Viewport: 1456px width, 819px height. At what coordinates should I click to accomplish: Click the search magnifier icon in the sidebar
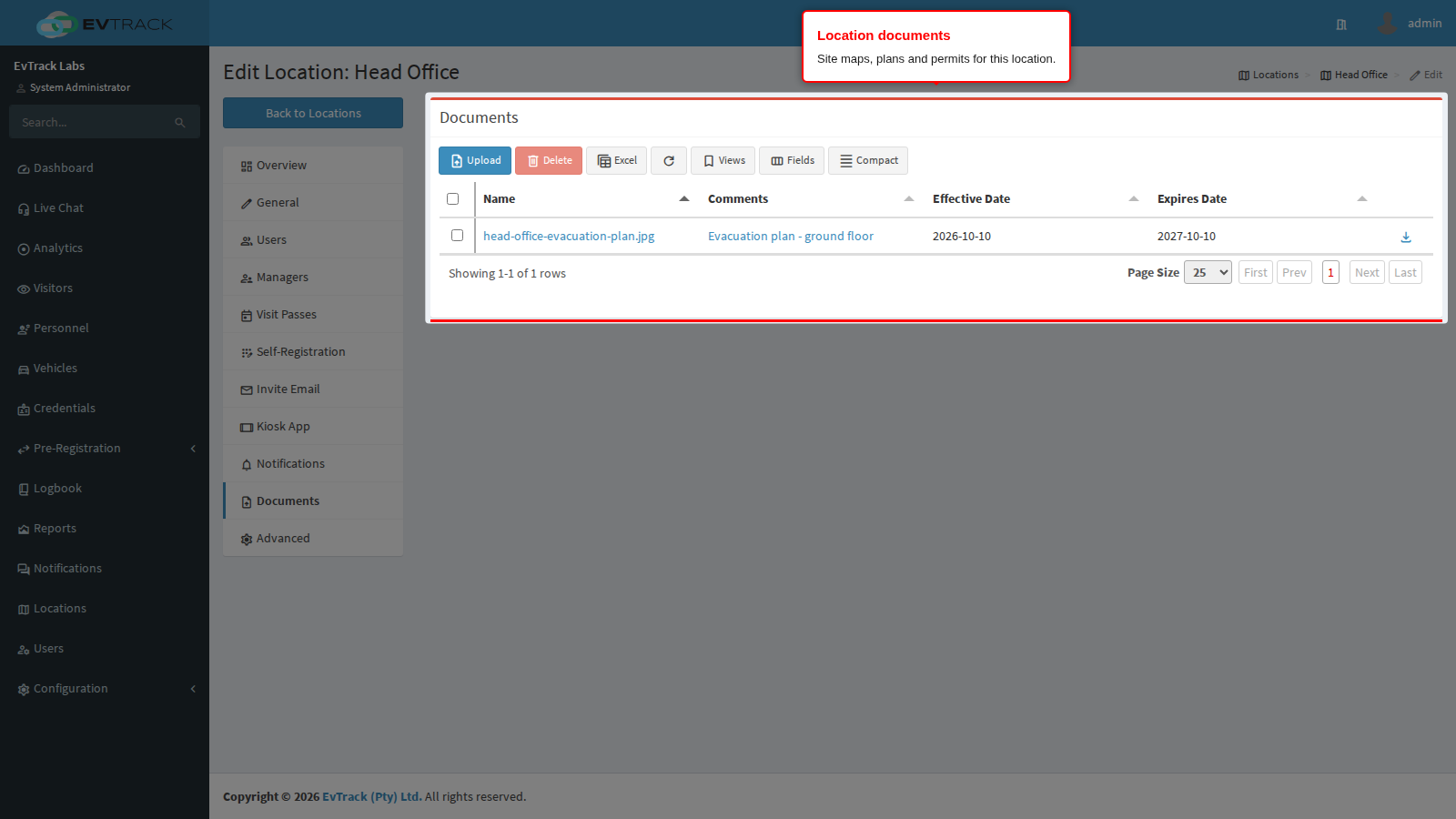coord(180,122)
